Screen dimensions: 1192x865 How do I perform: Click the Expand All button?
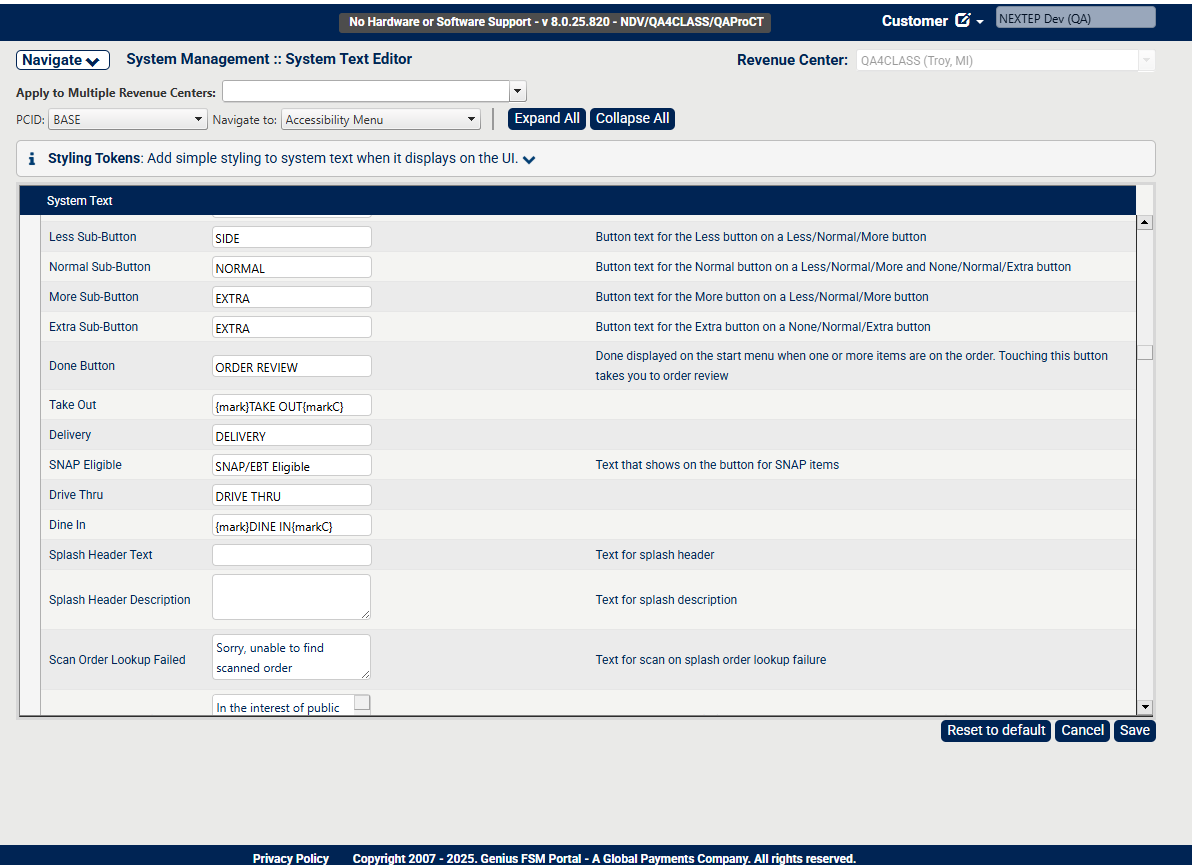pyautogui.click(x=547, y=119)
